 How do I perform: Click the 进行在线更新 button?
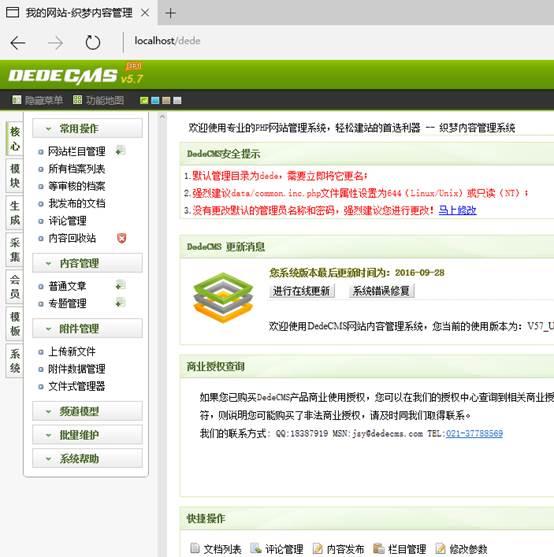302,291
